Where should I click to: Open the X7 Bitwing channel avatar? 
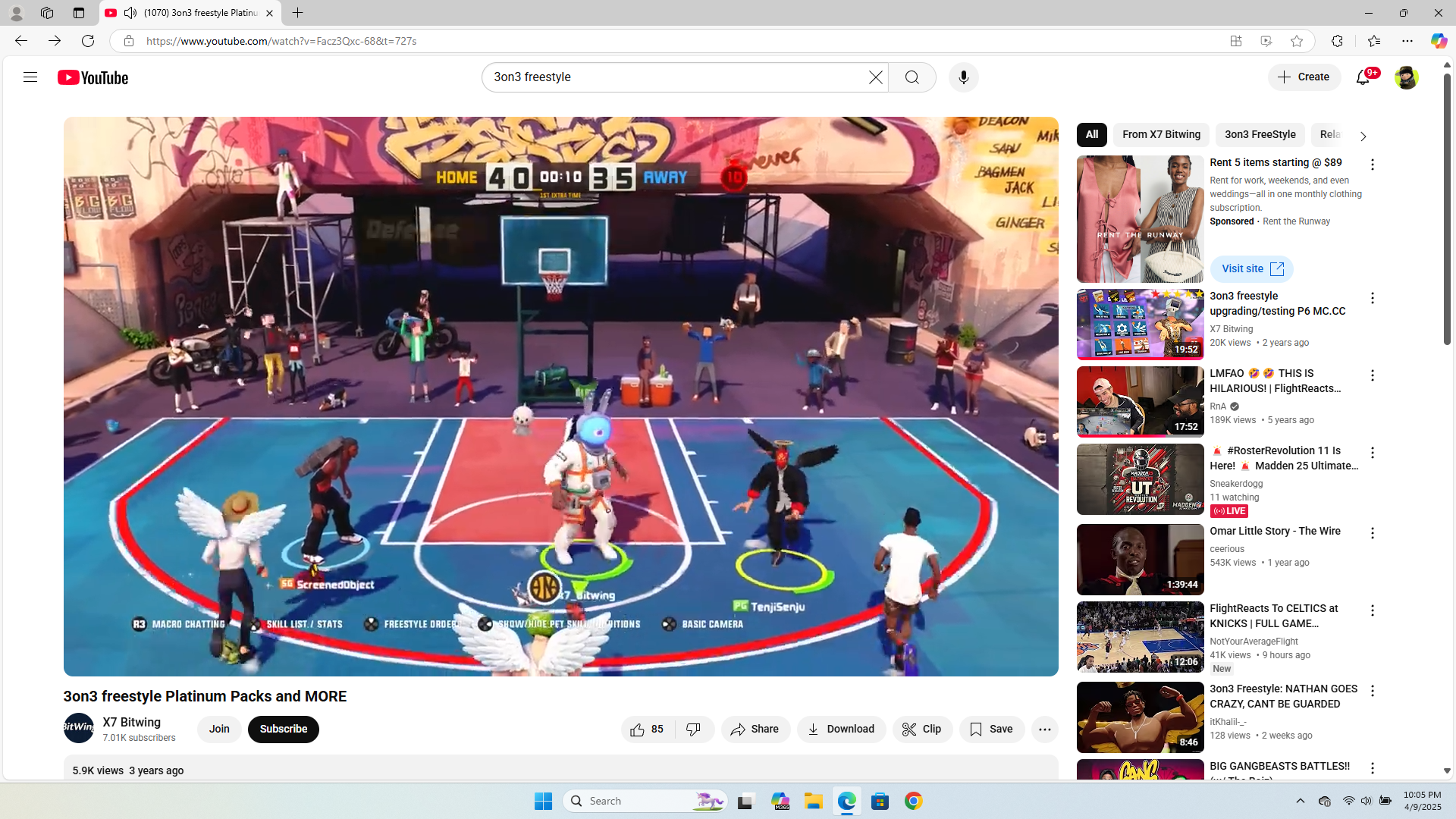click(79, 728)
